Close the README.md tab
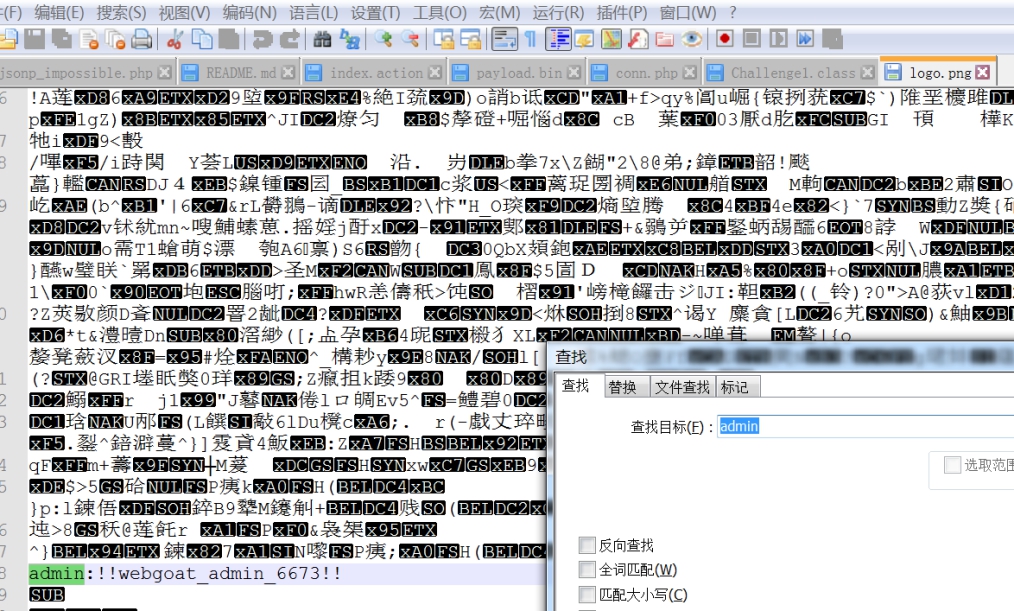The image size is (1014, 611). tap(288, 72)
